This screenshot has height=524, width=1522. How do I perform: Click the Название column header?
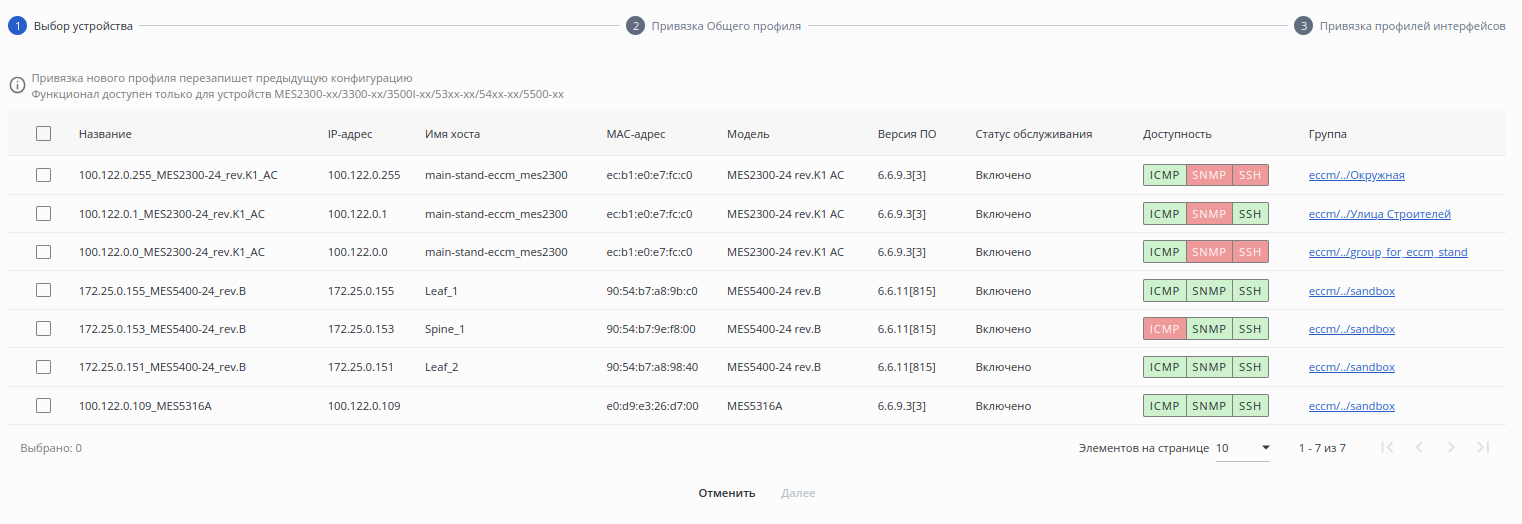coord(105,134)
